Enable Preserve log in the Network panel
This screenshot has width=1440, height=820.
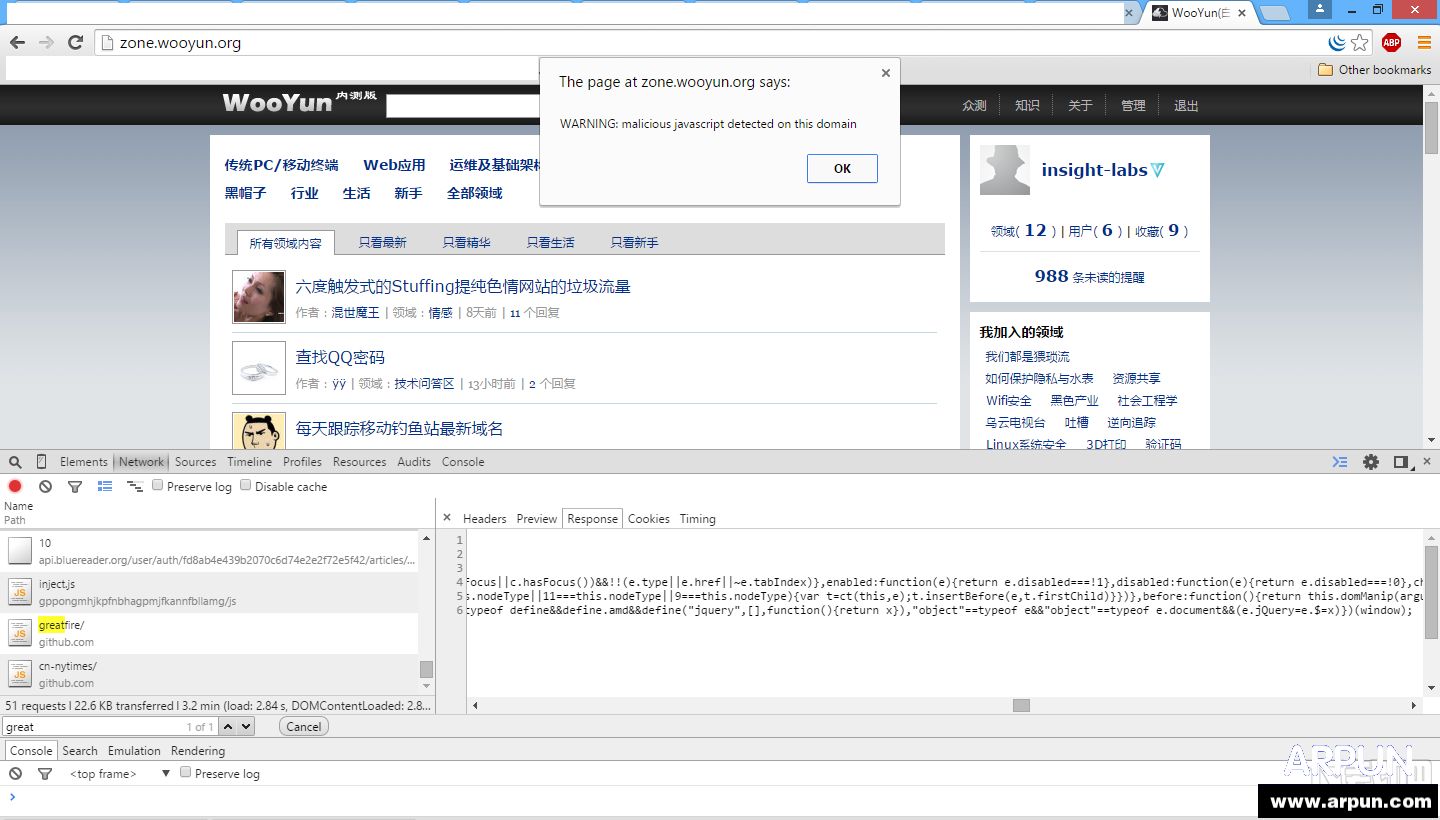[157, 486]
